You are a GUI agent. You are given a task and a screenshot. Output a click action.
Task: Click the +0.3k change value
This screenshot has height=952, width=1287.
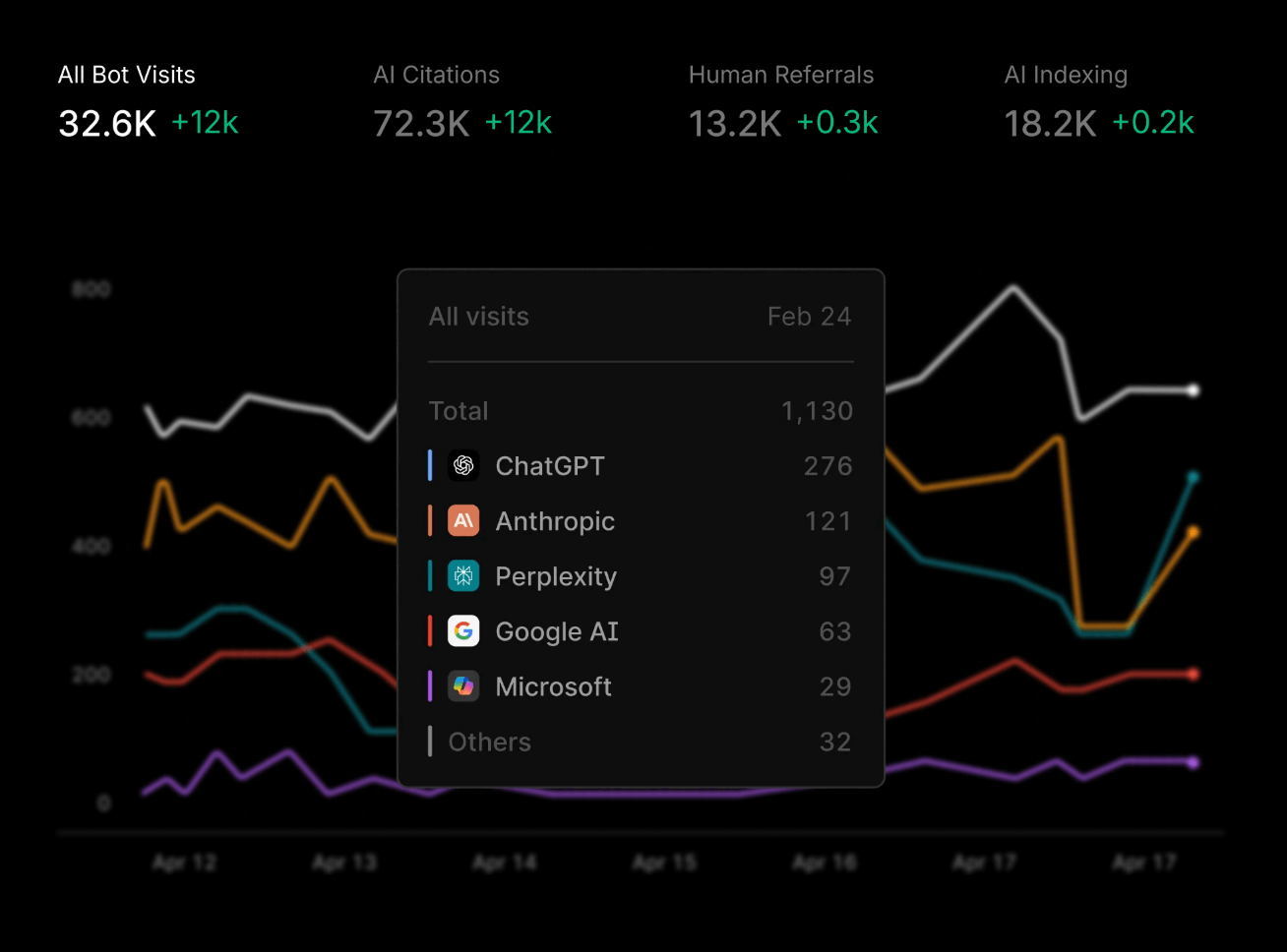click(837, 123)
